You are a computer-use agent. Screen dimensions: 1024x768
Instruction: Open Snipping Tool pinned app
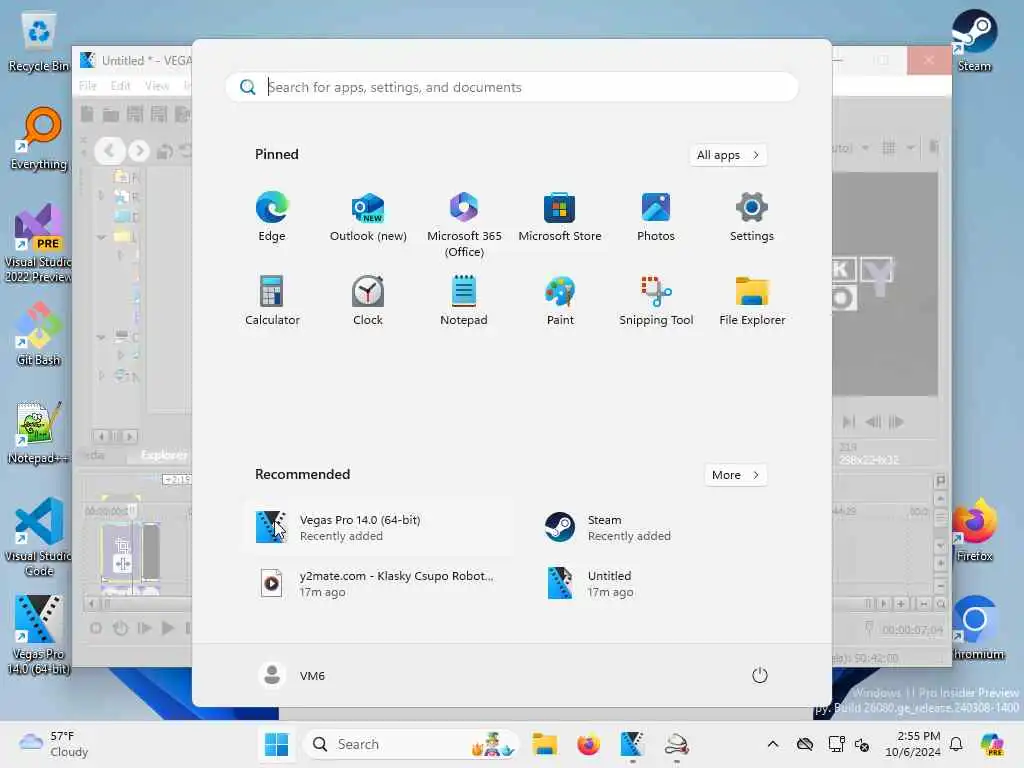click(656, 301)
